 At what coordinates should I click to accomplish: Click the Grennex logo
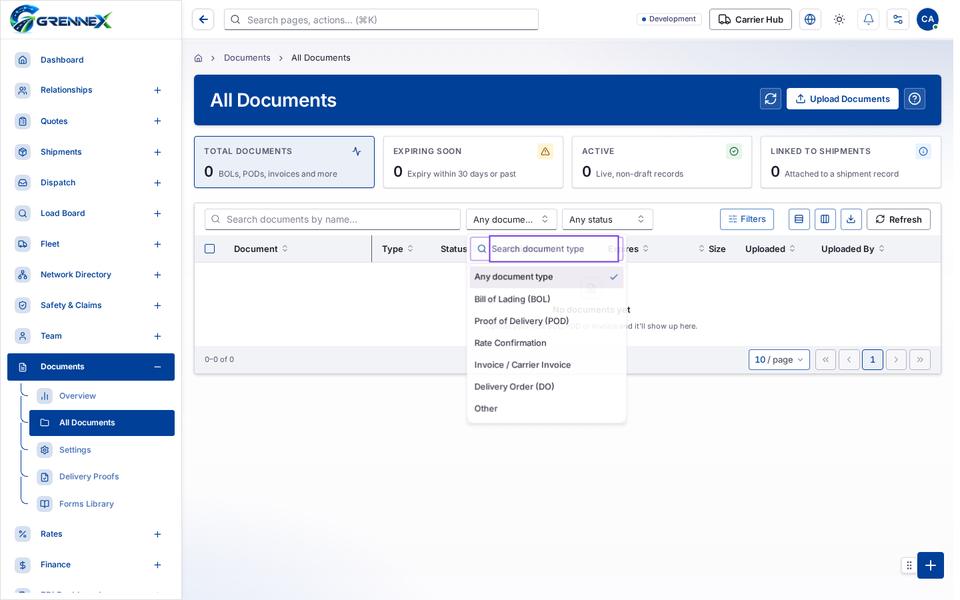(61, 19)
